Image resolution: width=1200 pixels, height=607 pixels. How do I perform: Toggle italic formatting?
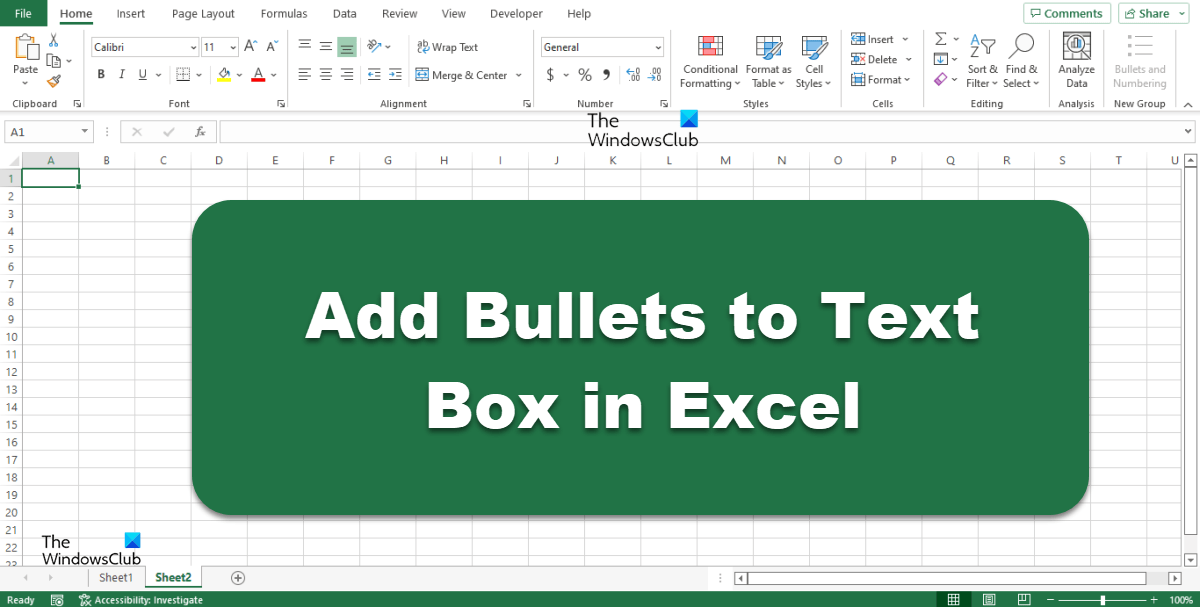(121, 74)
